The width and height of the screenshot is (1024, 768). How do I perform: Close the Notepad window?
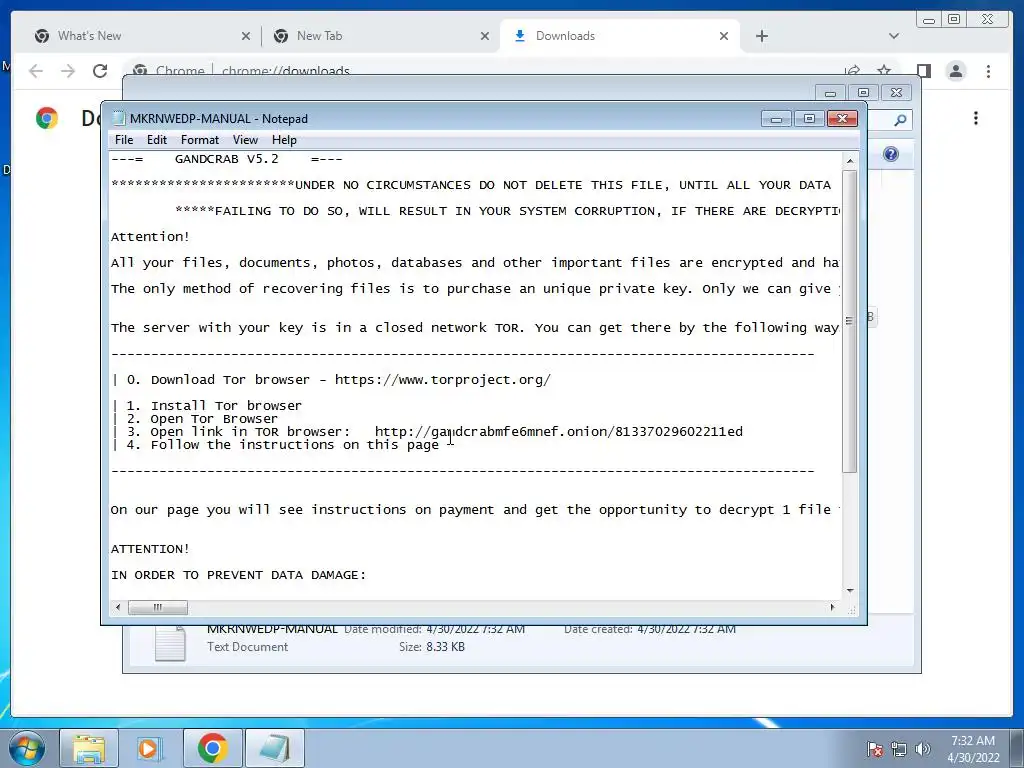tap(842, 118)
